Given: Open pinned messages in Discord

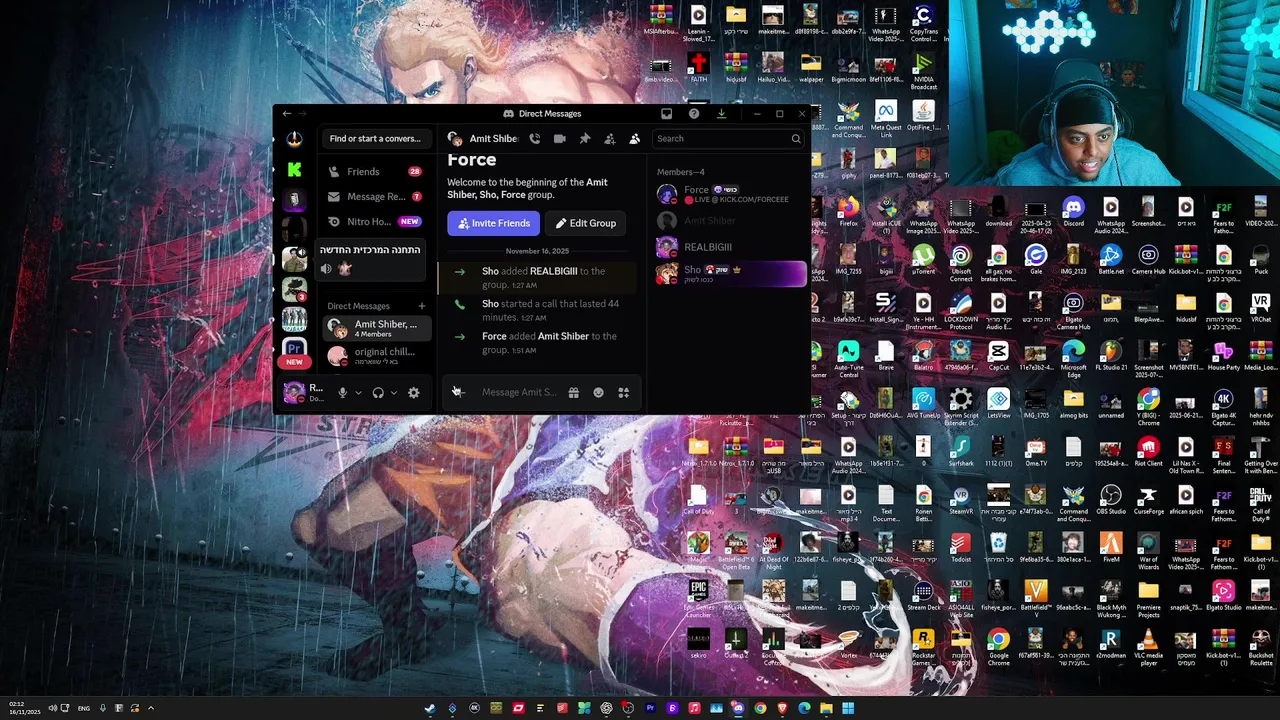Looking at the screenshot, I should (585, 139).
